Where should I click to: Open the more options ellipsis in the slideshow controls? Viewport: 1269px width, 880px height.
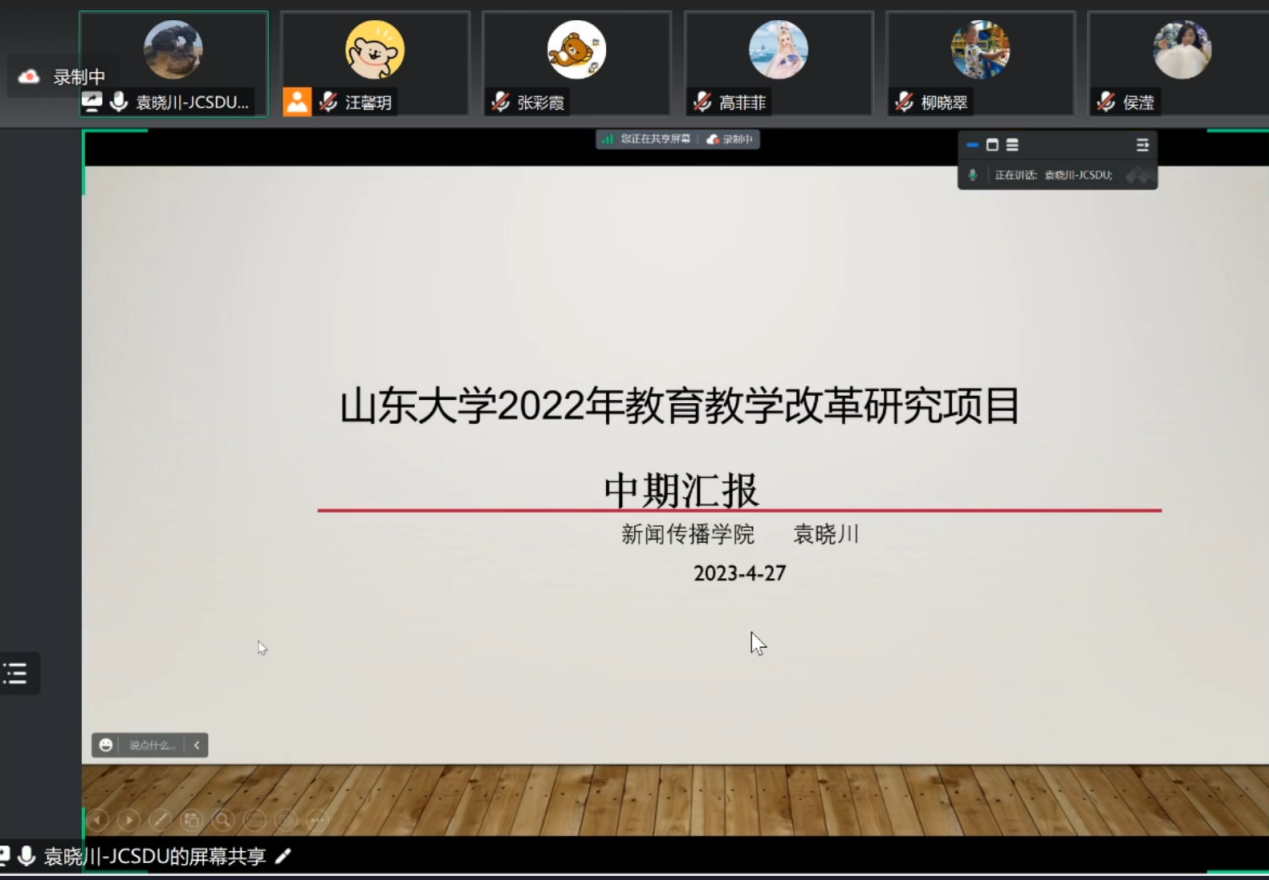317,820
